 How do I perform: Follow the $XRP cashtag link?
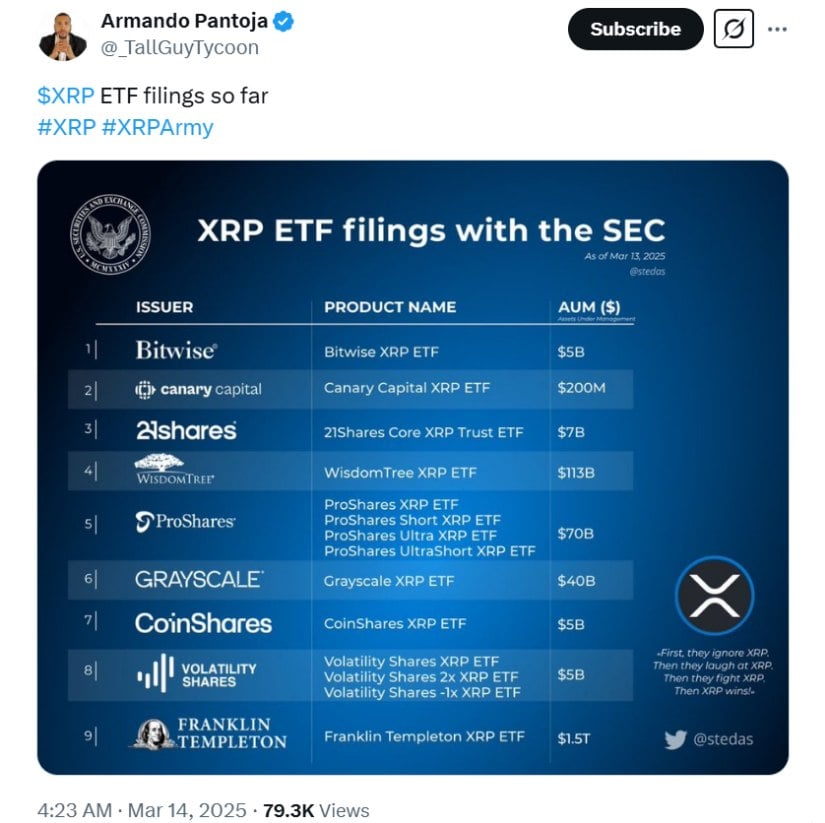67,96
